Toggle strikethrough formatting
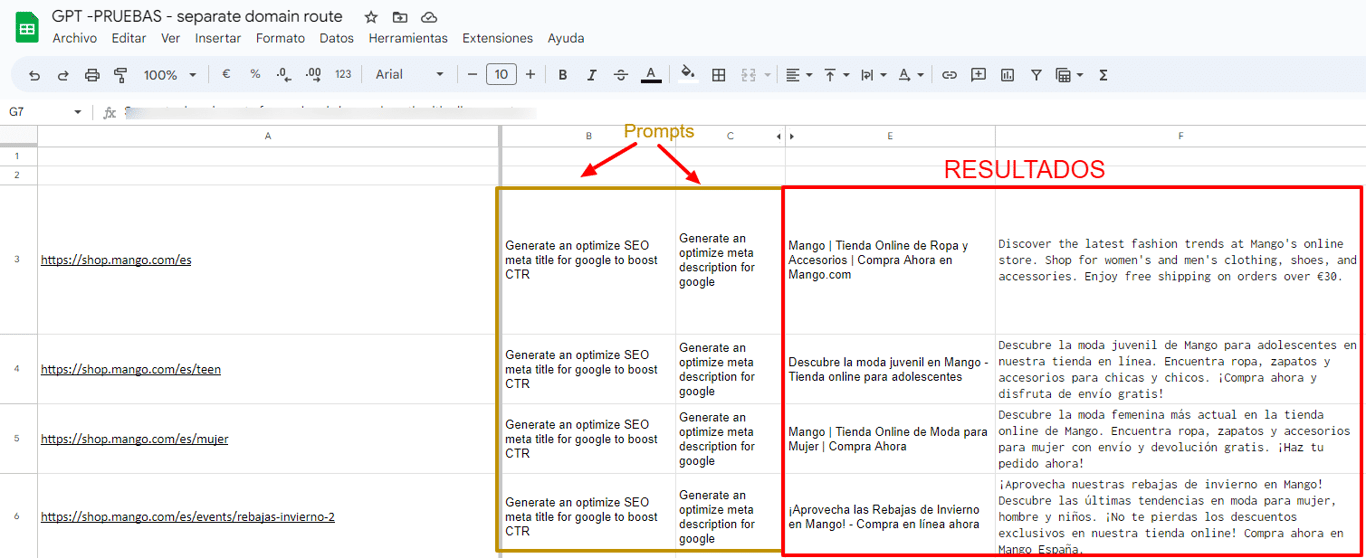 click(x=620, y=75)
